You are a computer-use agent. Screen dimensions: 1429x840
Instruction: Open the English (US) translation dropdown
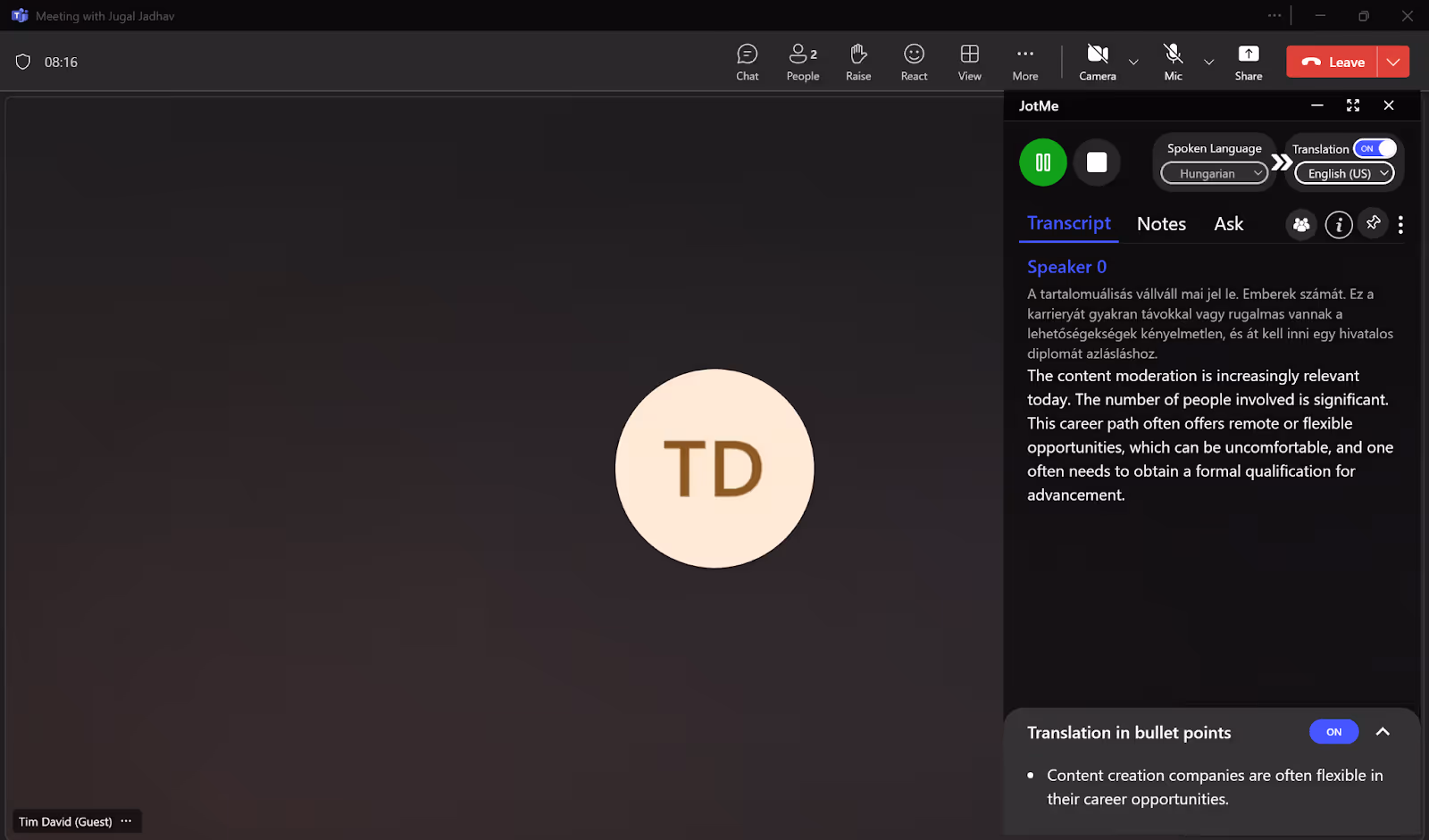pyautogui.click(x=1344, y=173)
